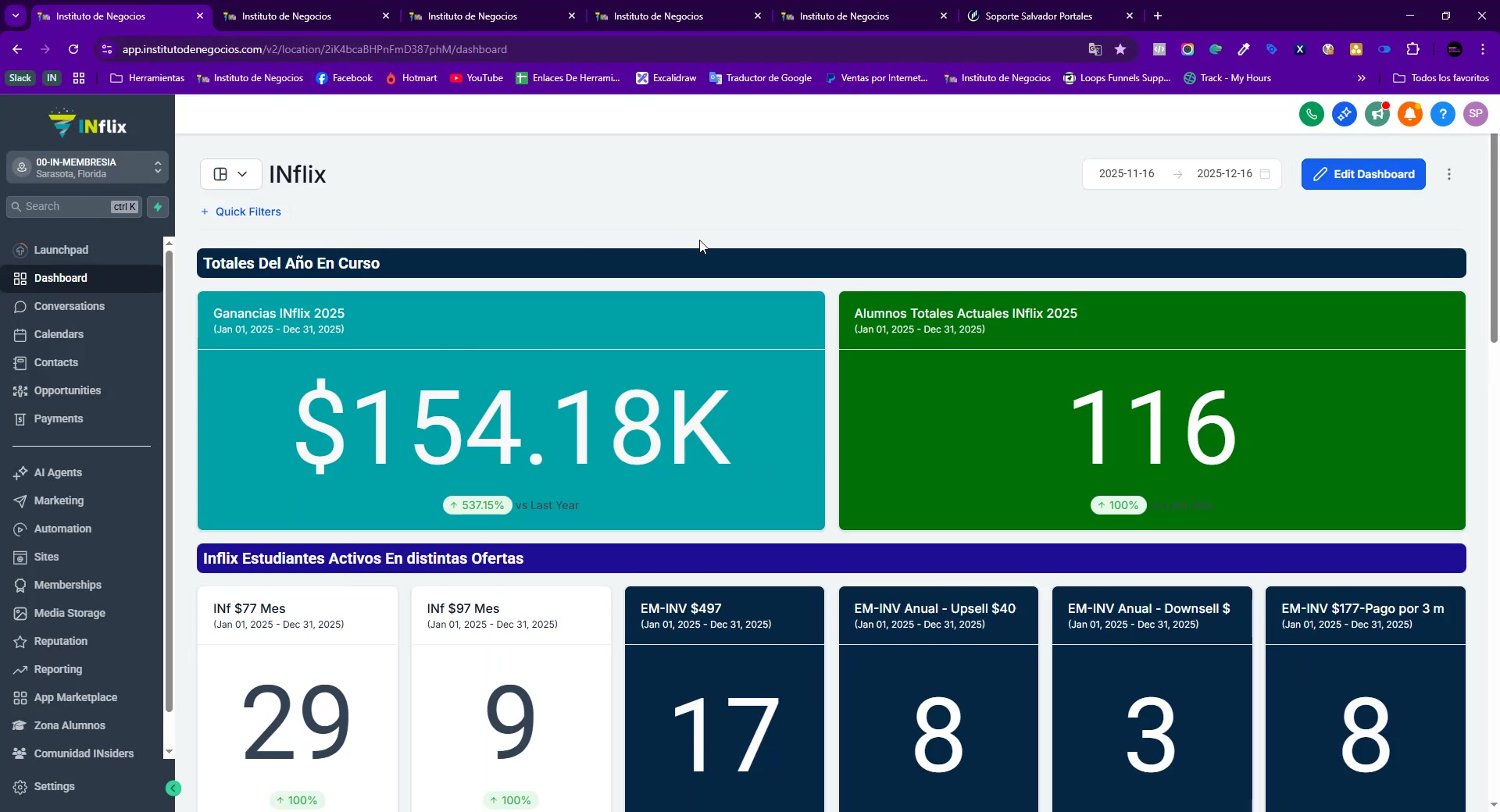This screenshot has width=1500, height=812.
Task: Open Zona Alumnos in the sidebar
Action: point(82,725)
